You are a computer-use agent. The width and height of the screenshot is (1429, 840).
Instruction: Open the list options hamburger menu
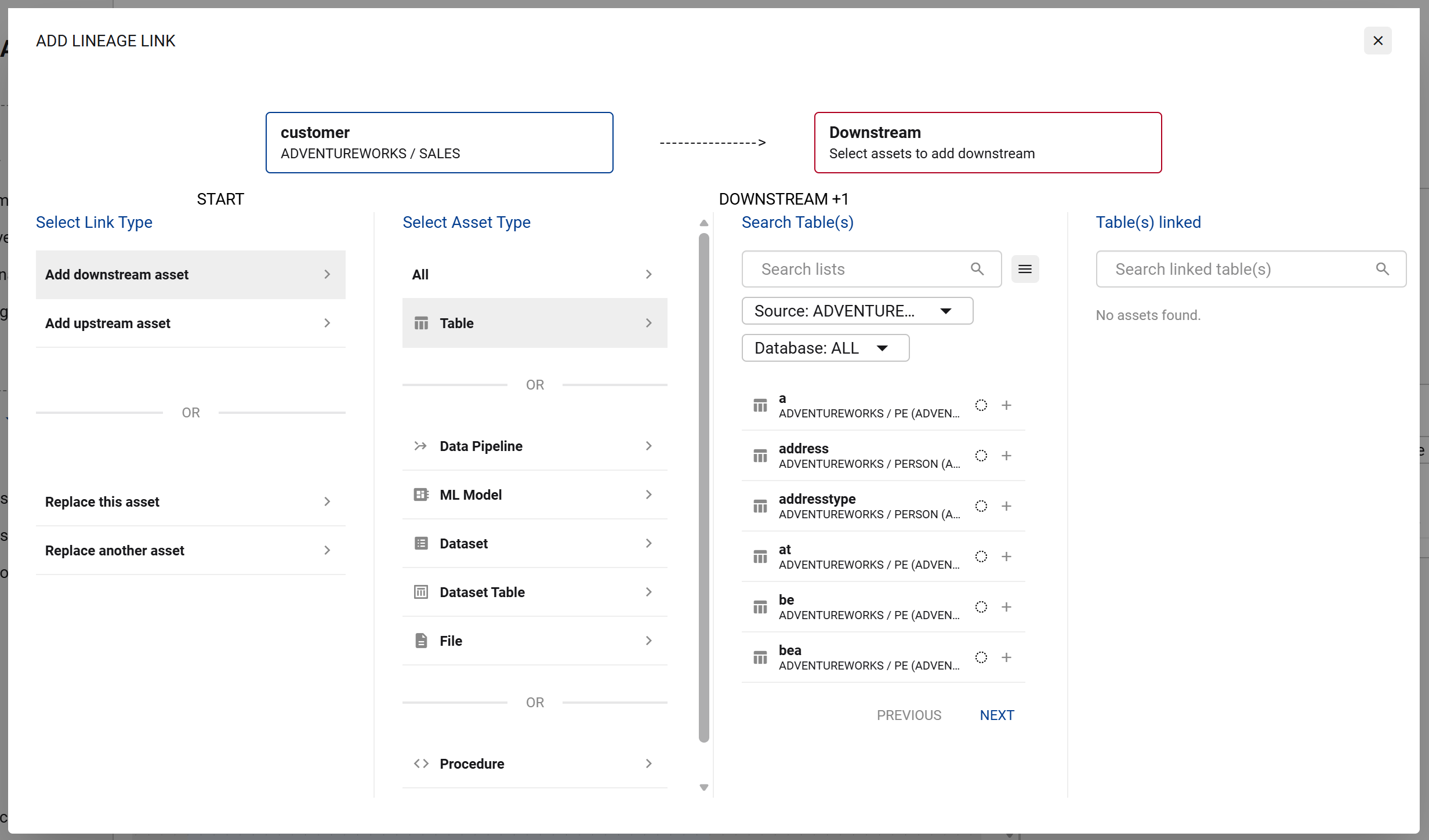click(1025, 269)
